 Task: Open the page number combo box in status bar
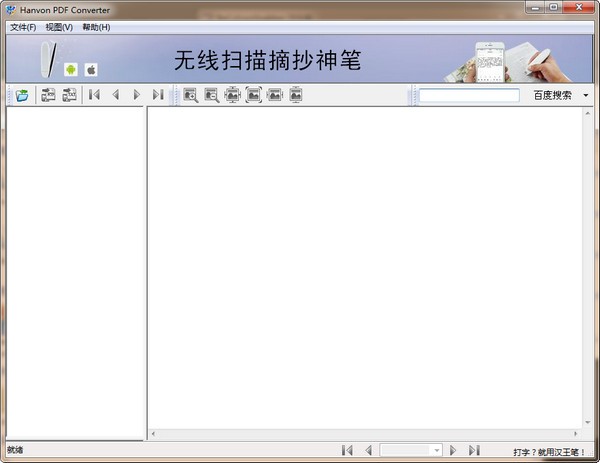coord(411,450)
